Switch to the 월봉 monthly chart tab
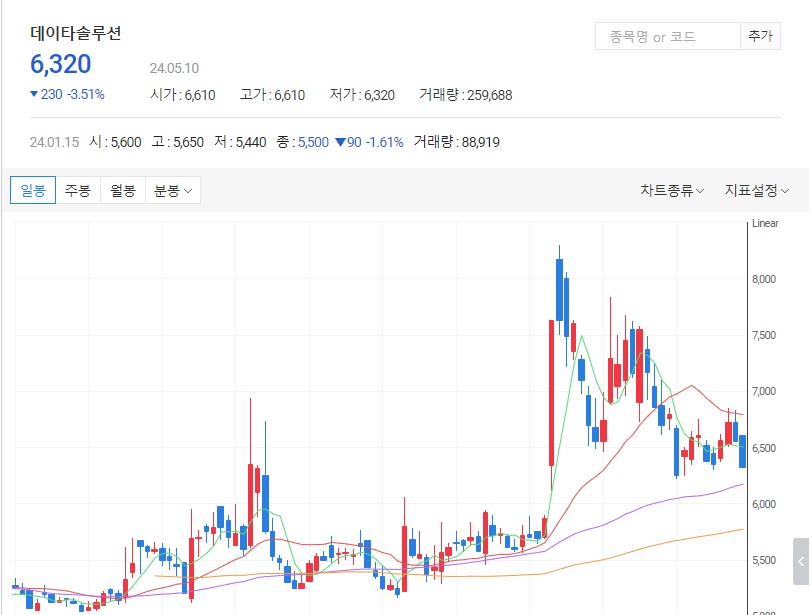 [123, 190]
